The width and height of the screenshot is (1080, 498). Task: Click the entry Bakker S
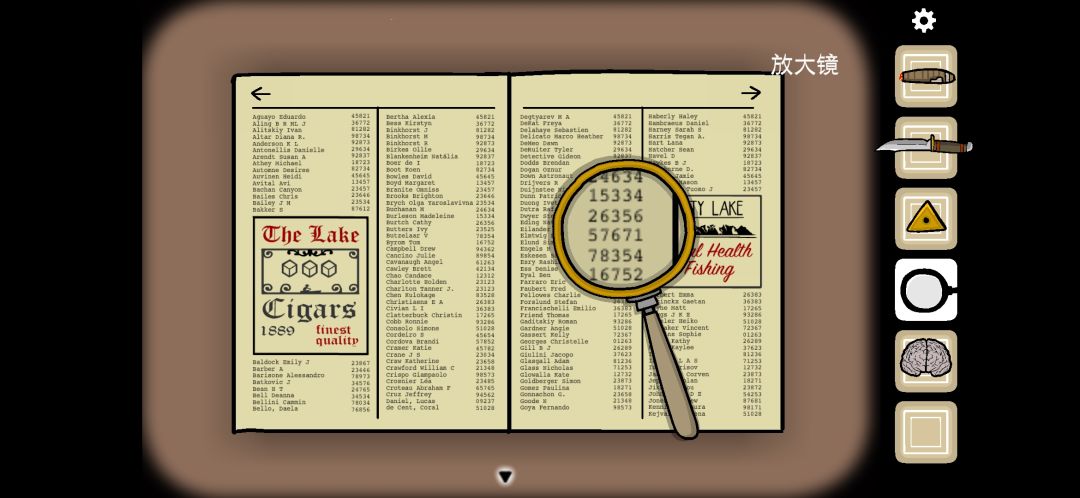click(x=267, y=209)
